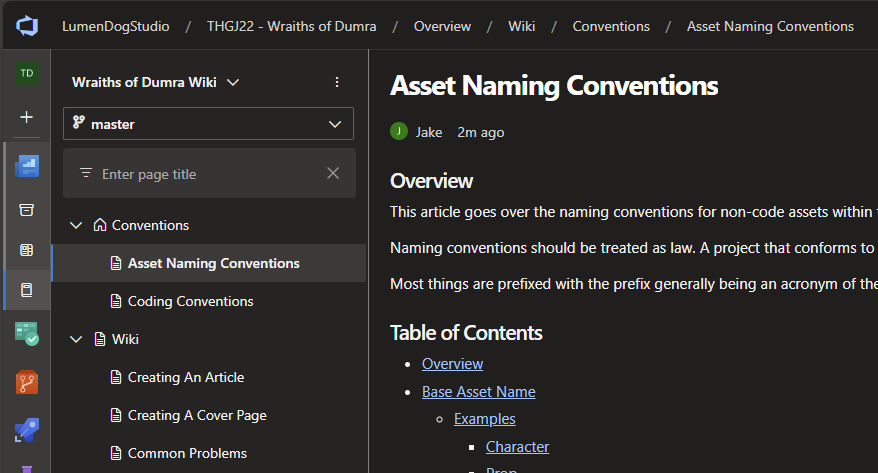Viewport: 878px width, 473px height.
Task: Click the page icon beside Coding Conventions
Action: tap(116, 301)
